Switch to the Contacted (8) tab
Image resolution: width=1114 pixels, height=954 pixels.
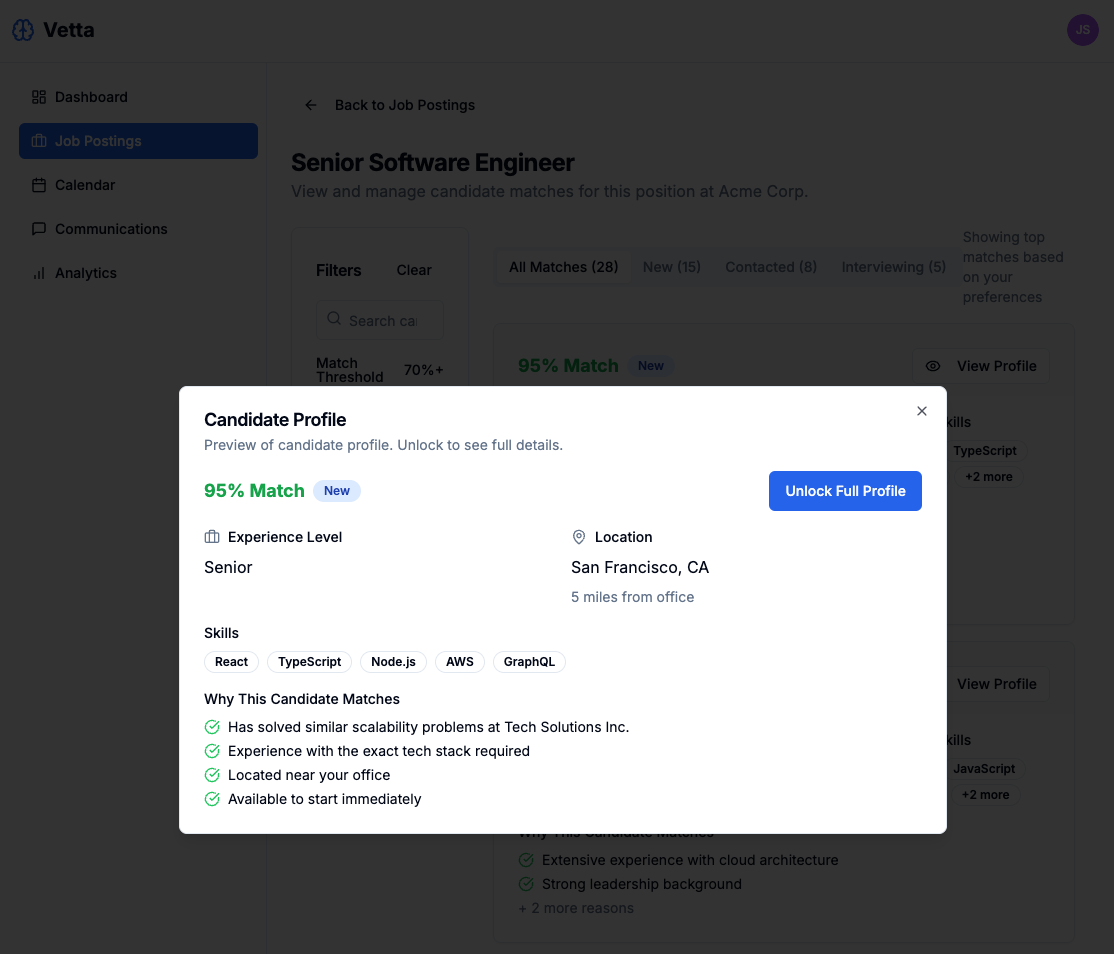point(771,267)
